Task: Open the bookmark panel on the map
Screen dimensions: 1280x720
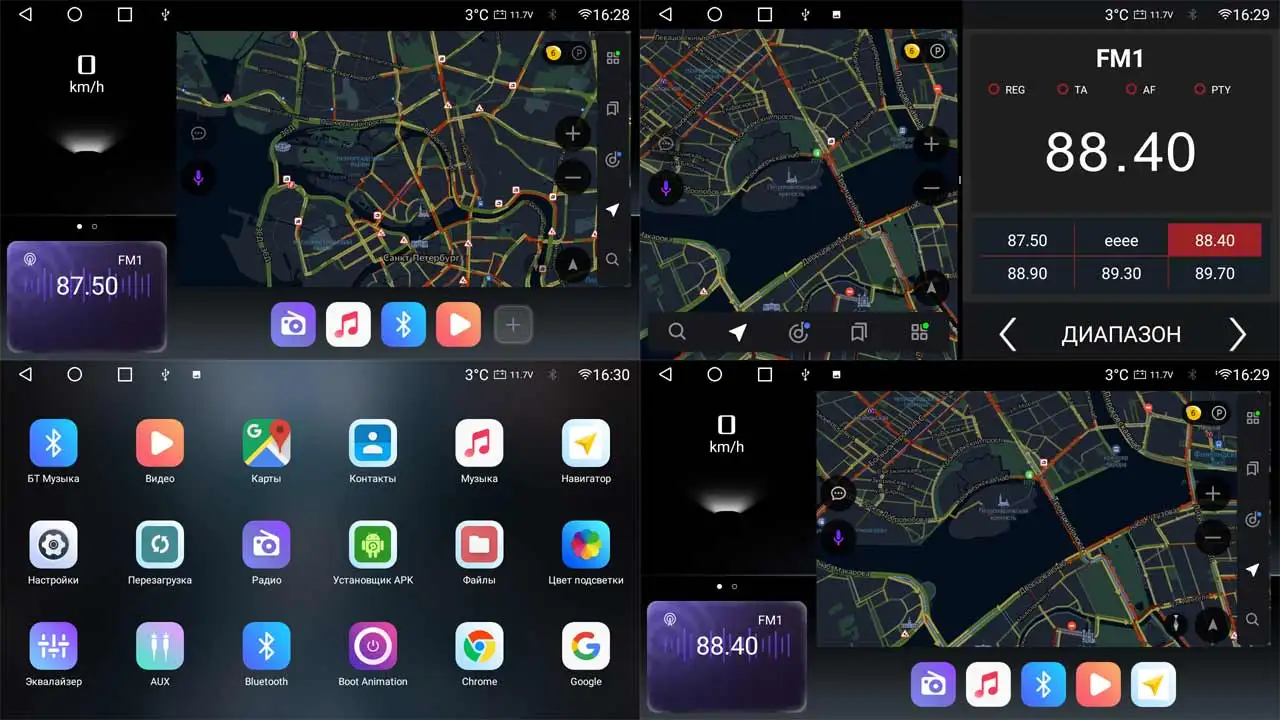Action: pos(613,108)
